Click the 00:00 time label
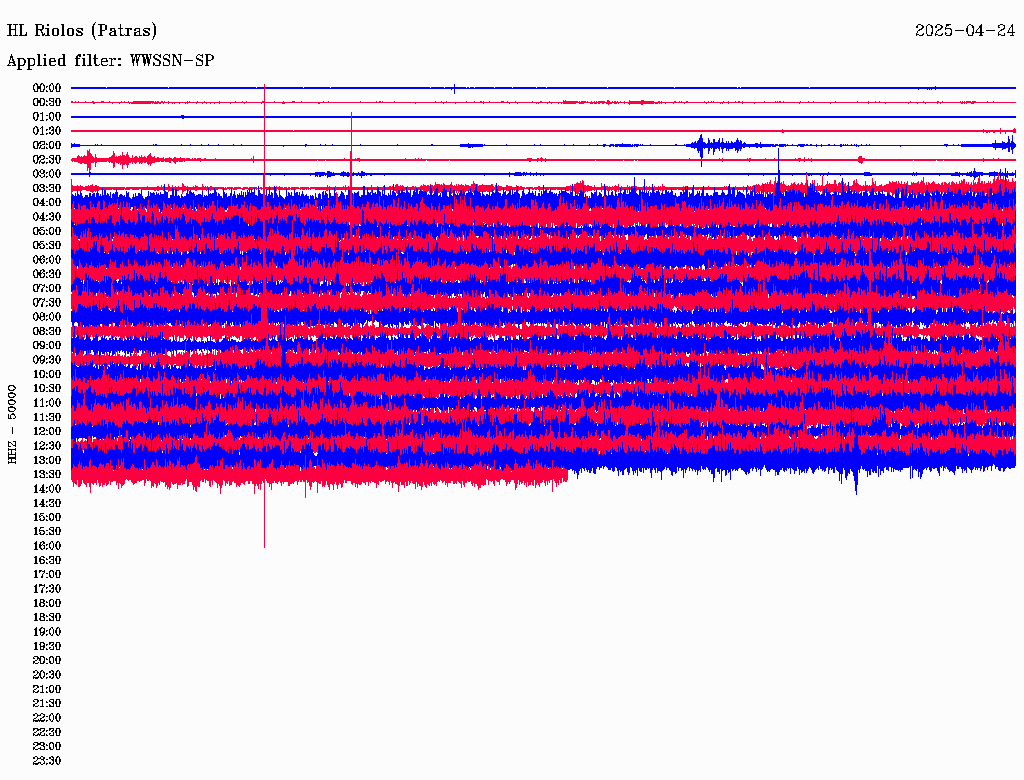This screenshot has height=780, width=1024. (x=47, y=88)
